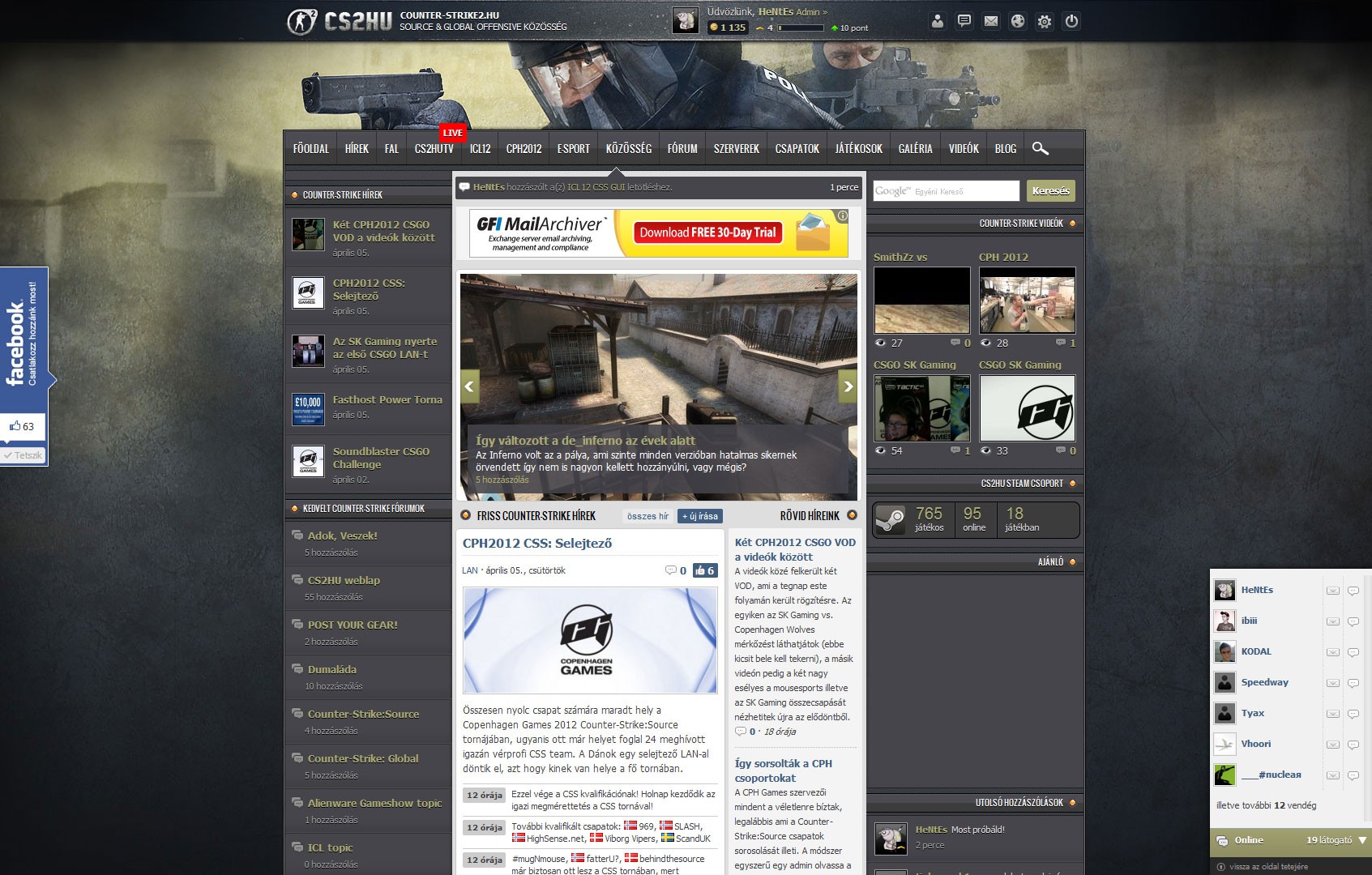Open second CSGO SK Gaming video thumbnail
Viewport: 1372px width, 875px height.
click(x=1027, y=408)
